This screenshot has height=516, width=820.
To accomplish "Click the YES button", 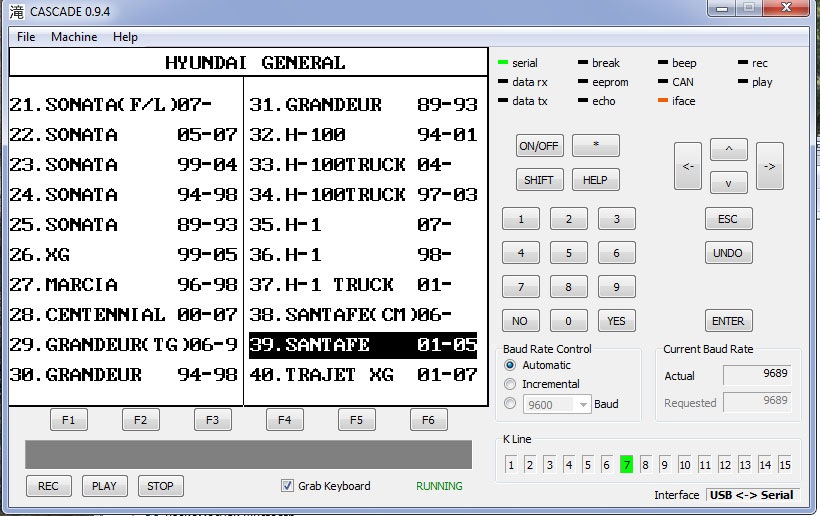I will point(617,321).
